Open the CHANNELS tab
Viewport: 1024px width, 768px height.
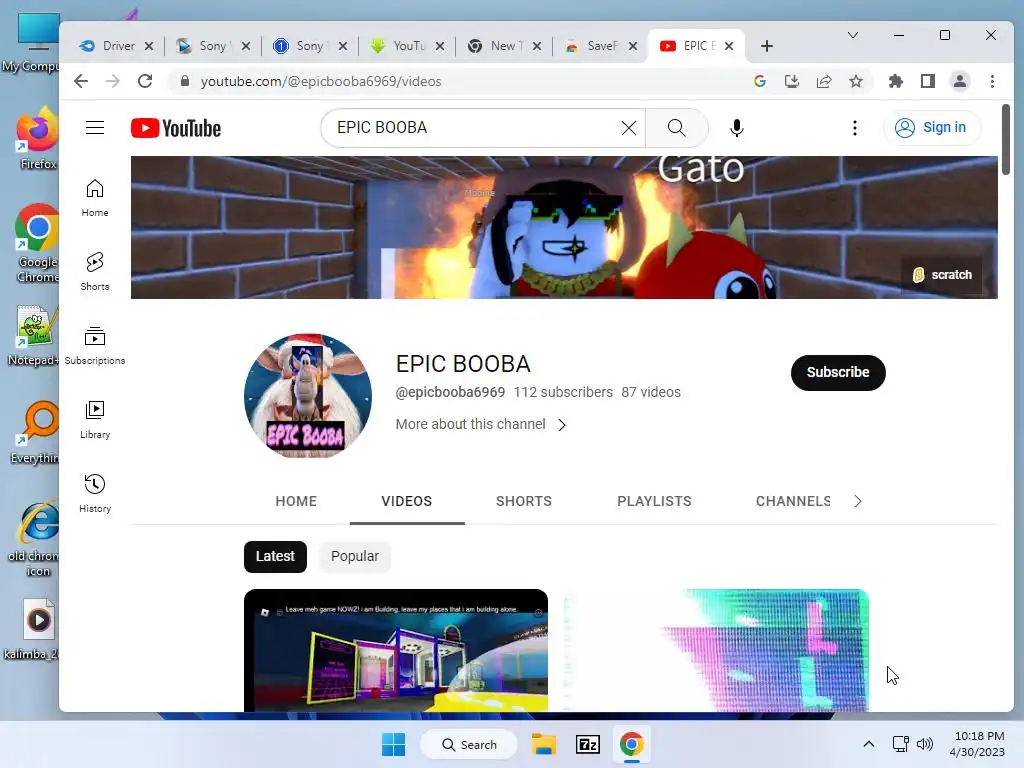point(793,501)
